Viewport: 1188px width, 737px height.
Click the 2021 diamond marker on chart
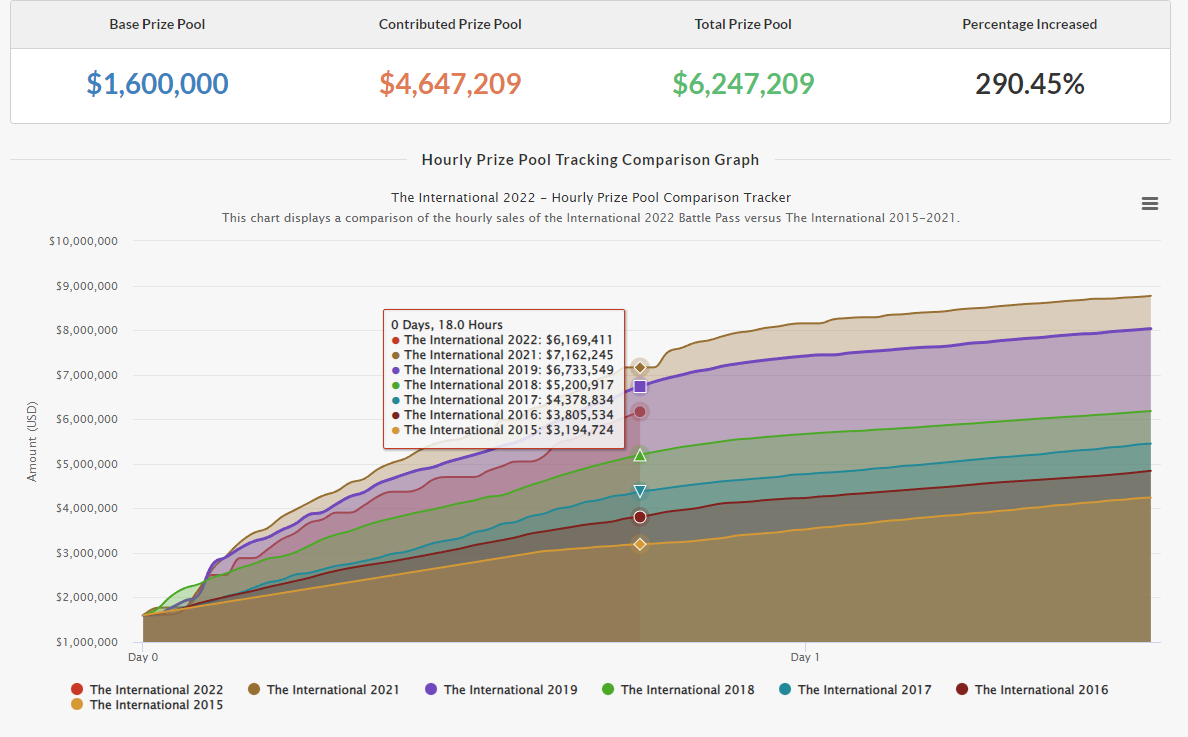640,367
